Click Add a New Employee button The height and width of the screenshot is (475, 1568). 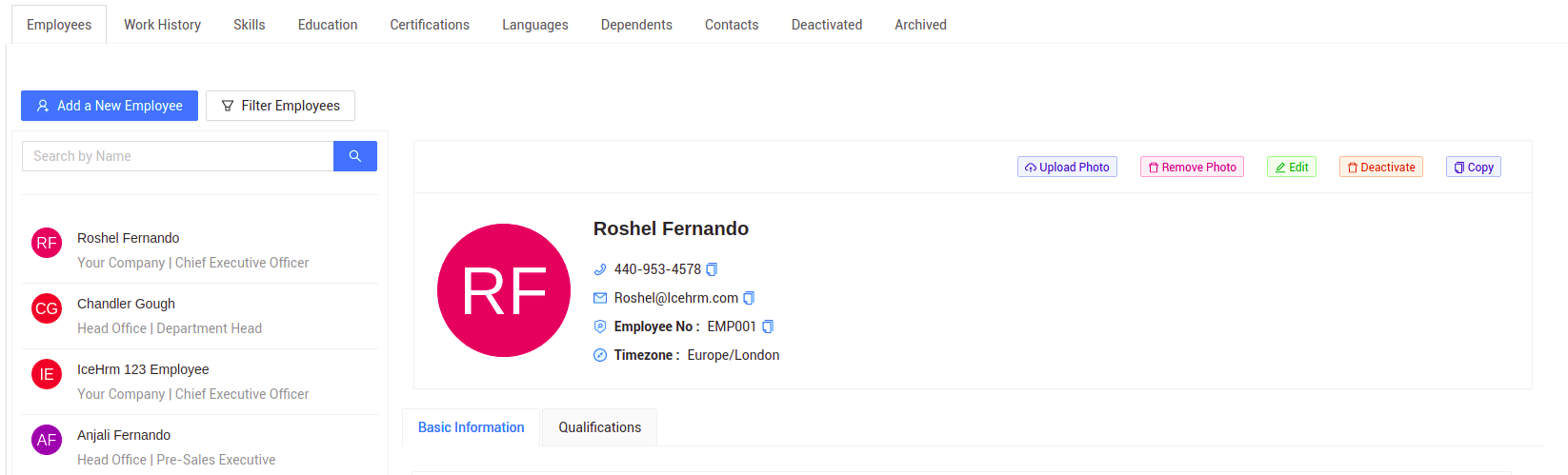pos(110,106)
